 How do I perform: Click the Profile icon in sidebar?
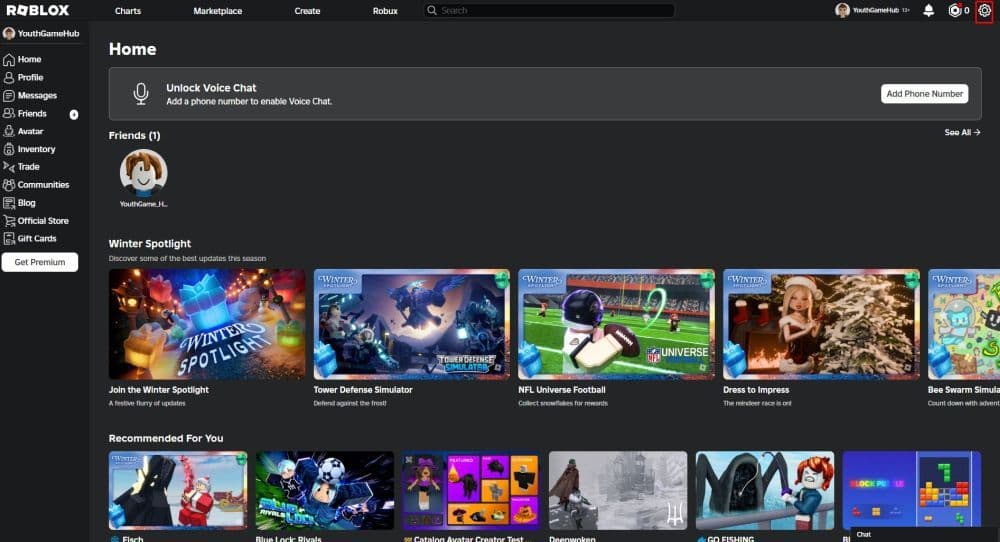[9, 77]
